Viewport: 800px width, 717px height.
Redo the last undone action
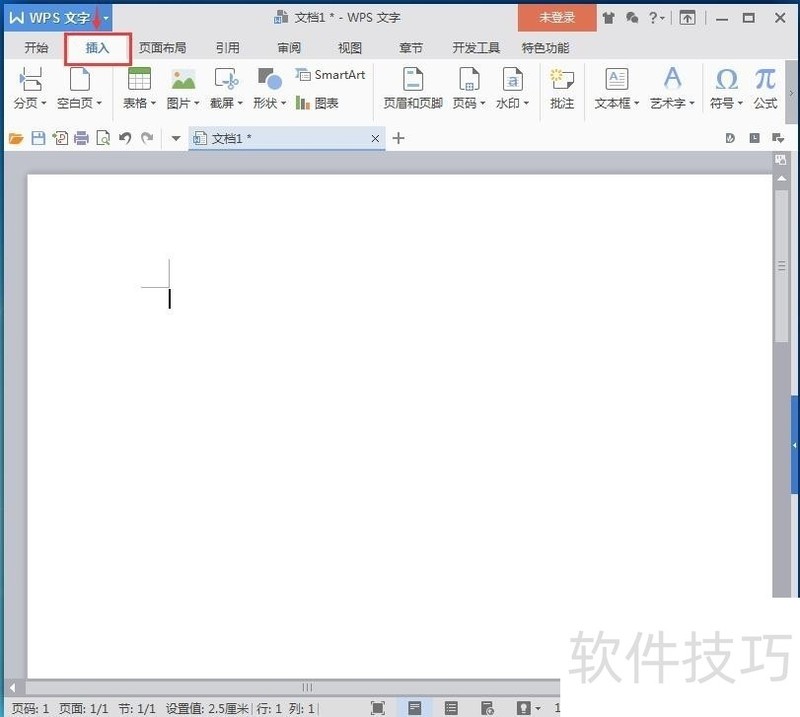(x=147, y=138)
